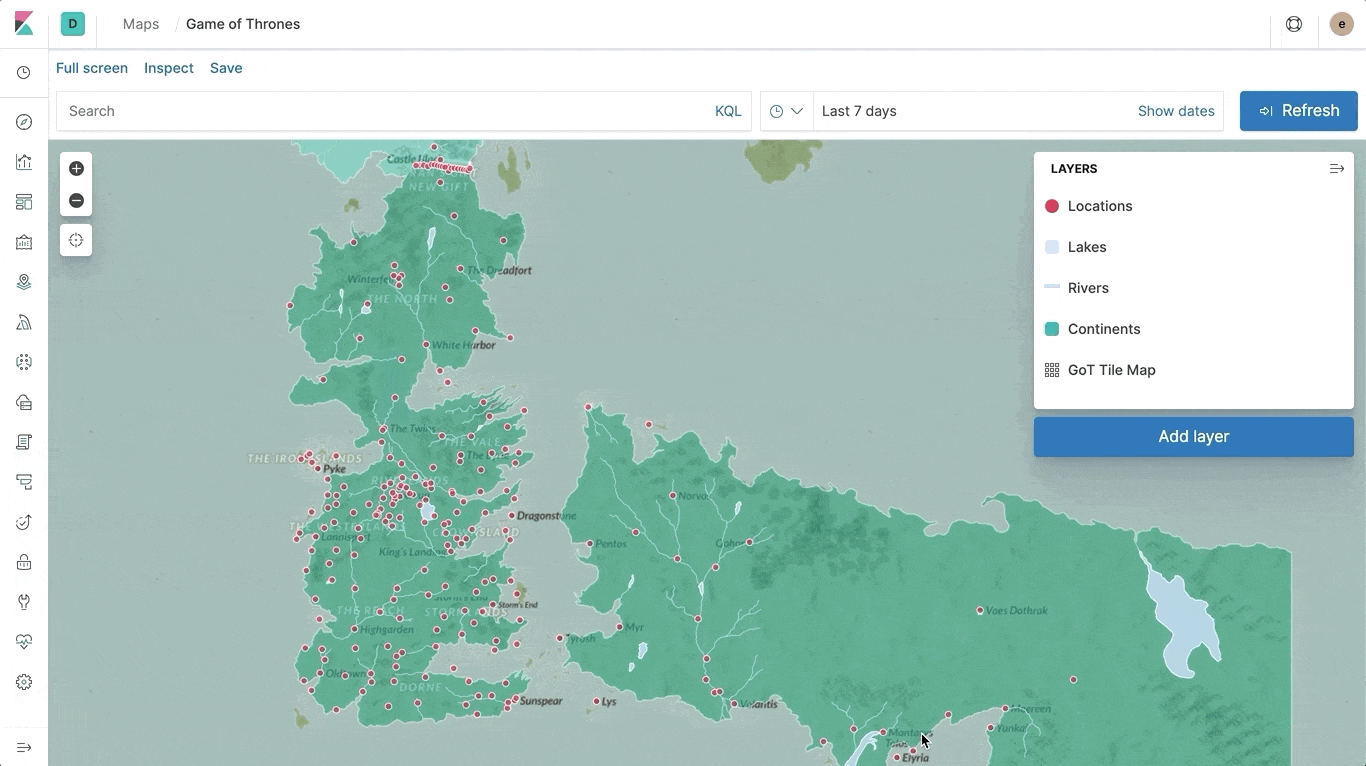Viewport: 1366px width, 766px height.
Task: Open Graph icon in sidebar
Action: [x=24, y=362]
